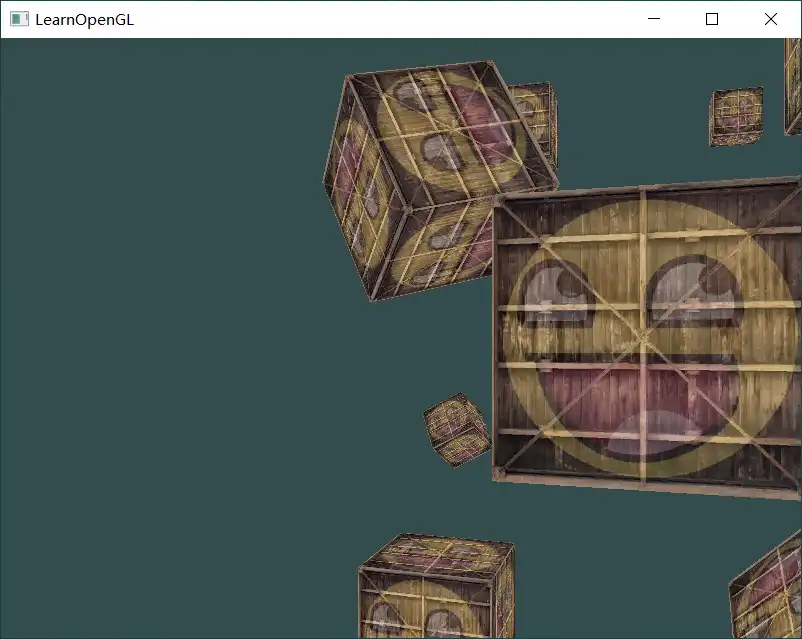
Task: Minimize the LearnOpenGL window
Action: click(654, 19)
